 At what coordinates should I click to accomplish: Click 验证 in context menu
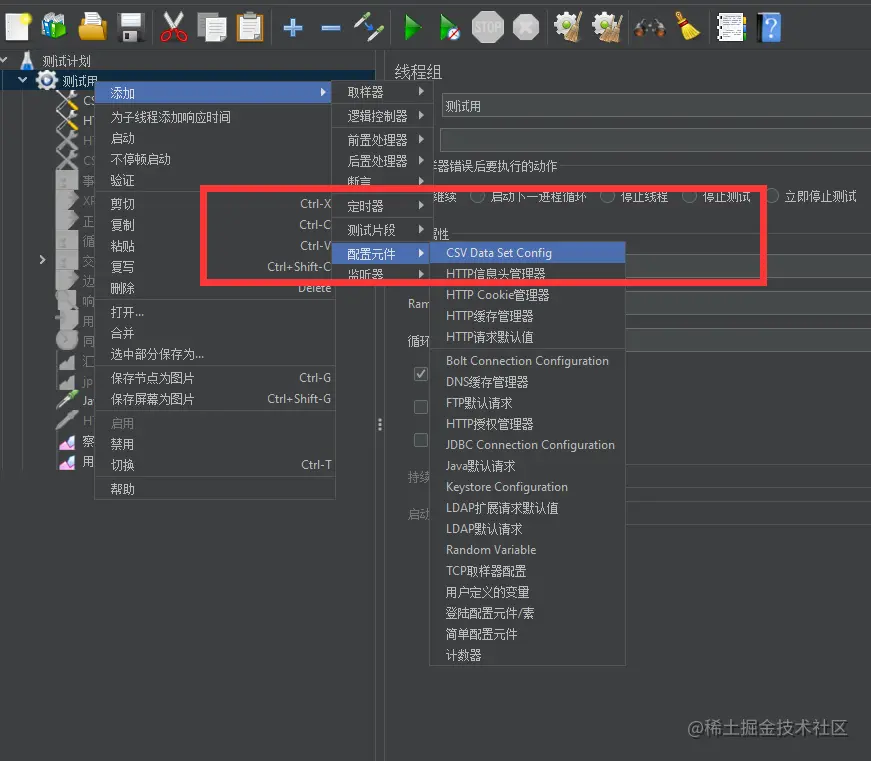click(x=214, y=181)
